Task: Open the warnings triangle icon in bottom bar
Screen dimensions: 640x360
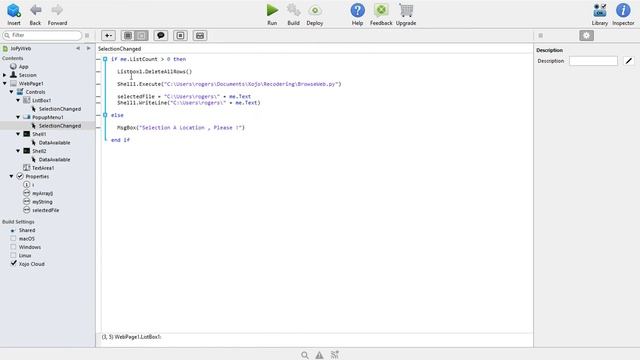Action: 319,355
